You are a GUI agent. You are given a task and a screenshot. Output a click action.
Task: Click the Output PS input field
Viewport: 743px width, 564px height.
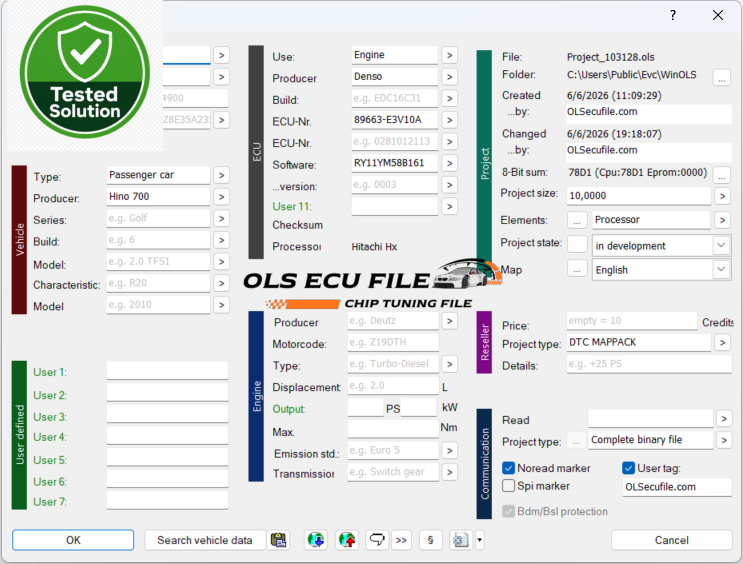tap(365, 407)
